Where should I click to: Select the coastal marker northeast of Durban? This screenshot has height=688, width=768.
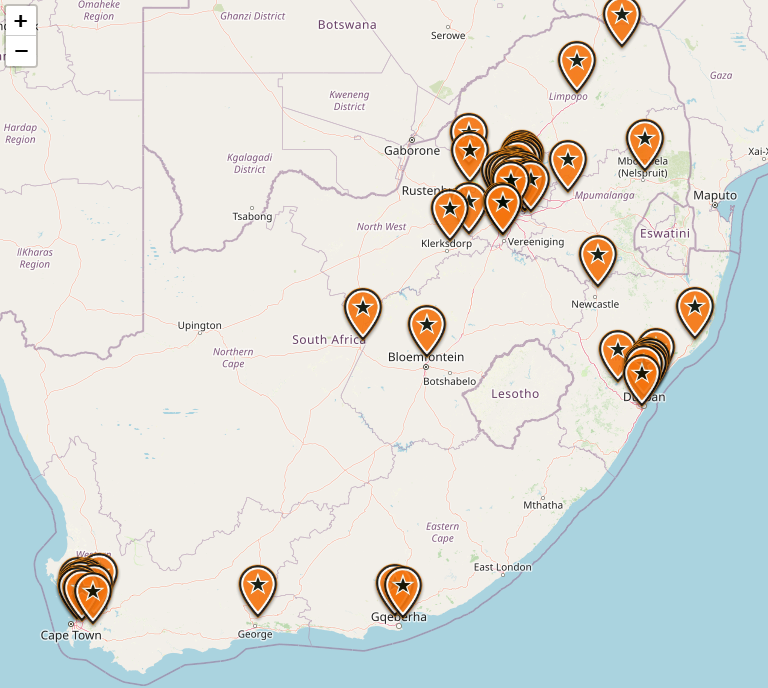click(x=695, y=312)
